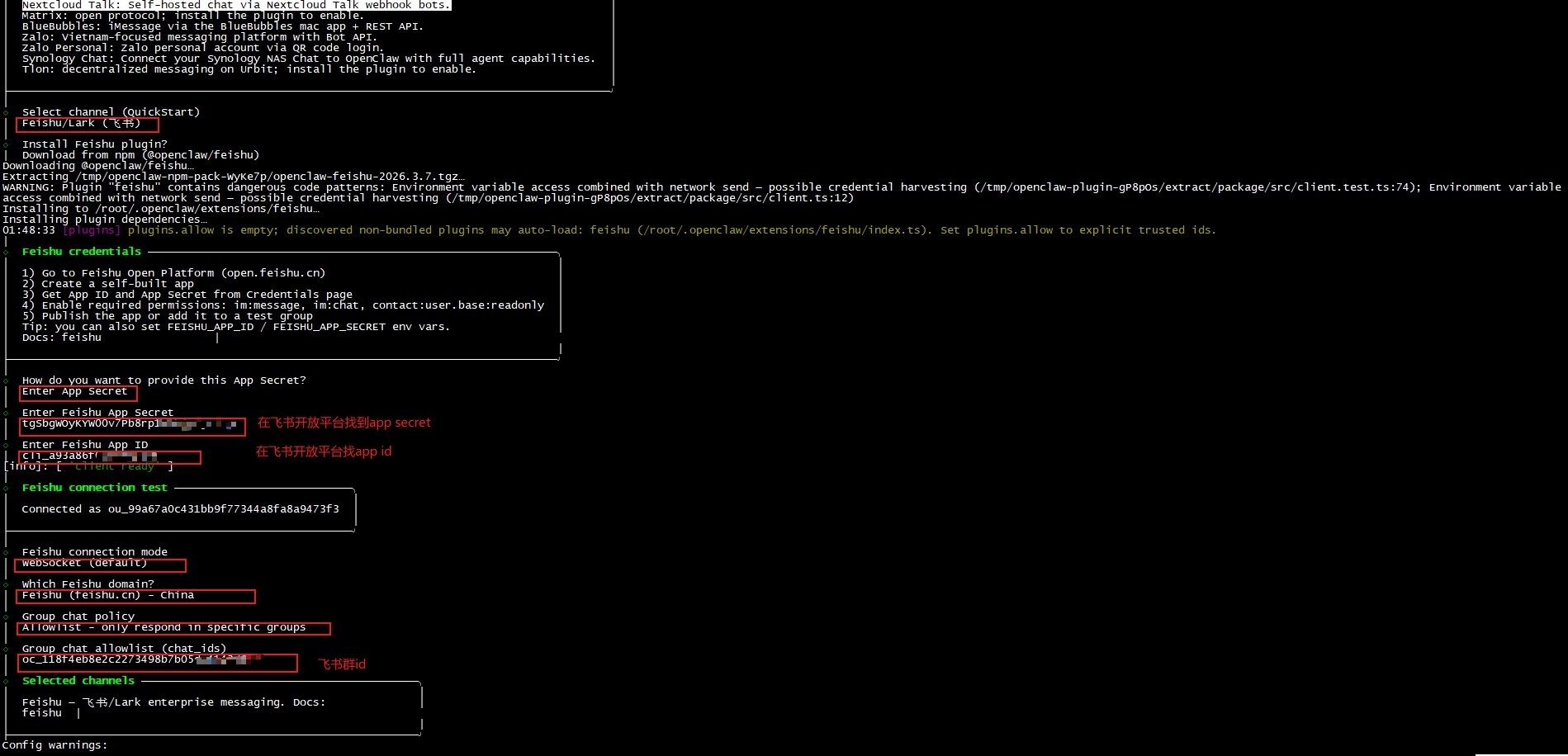Click the 'Connected as ou_99a67...' line
Screen dimensions: 1568x756
pos(180,509)
